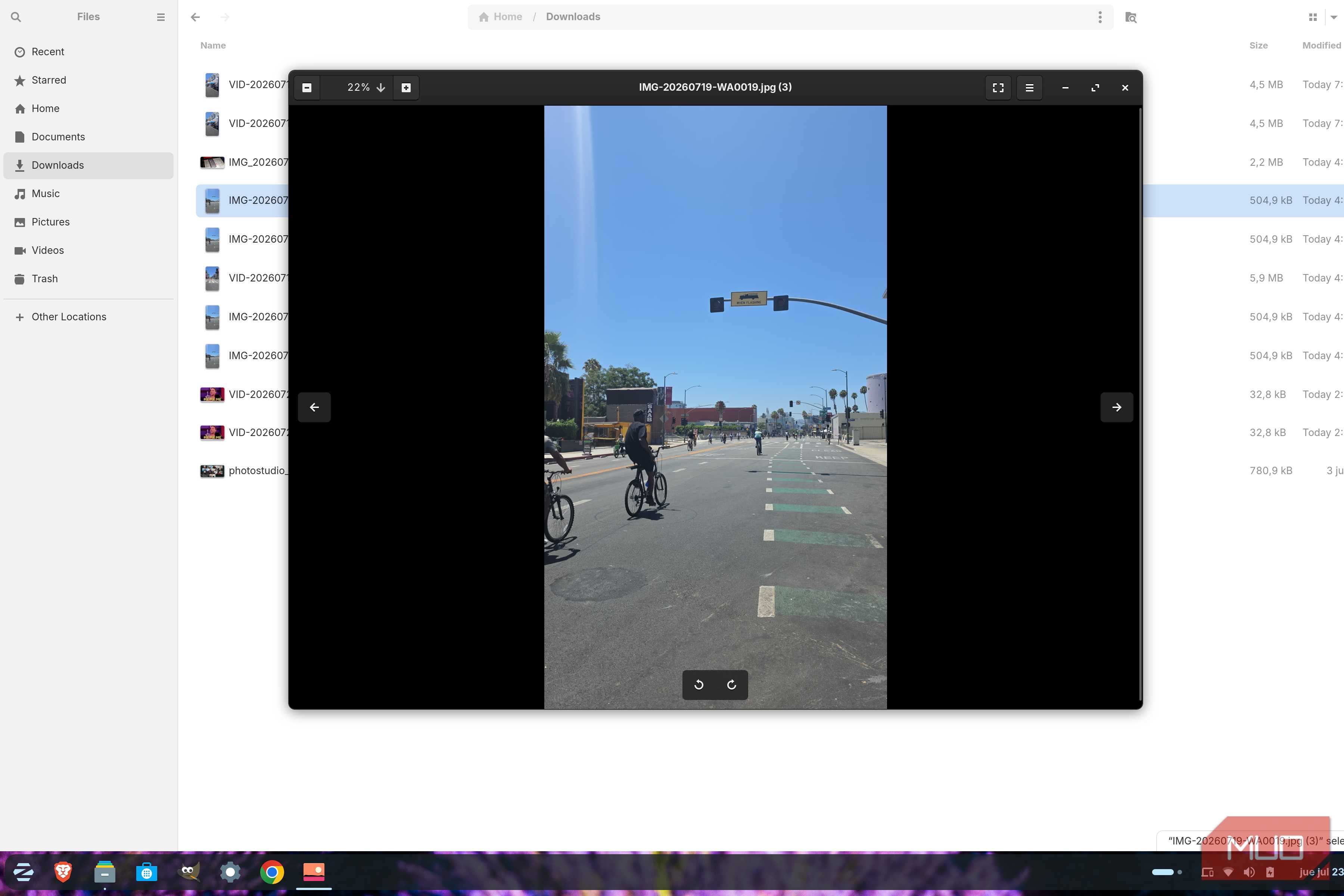Go to previous image with left arrow
This screenshot has height=896, width=1344.
pyautogui.click(x=314, y=407)
